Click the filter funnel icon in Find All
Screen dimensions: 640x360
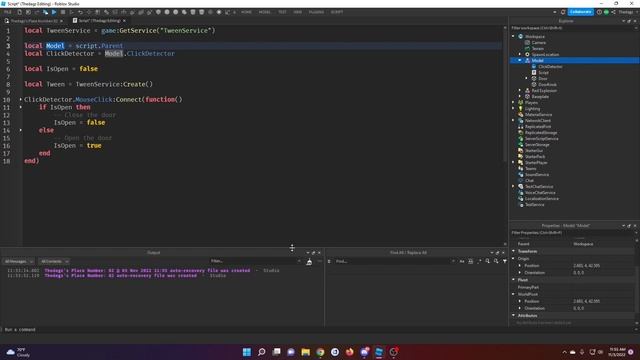click(505, 261)
